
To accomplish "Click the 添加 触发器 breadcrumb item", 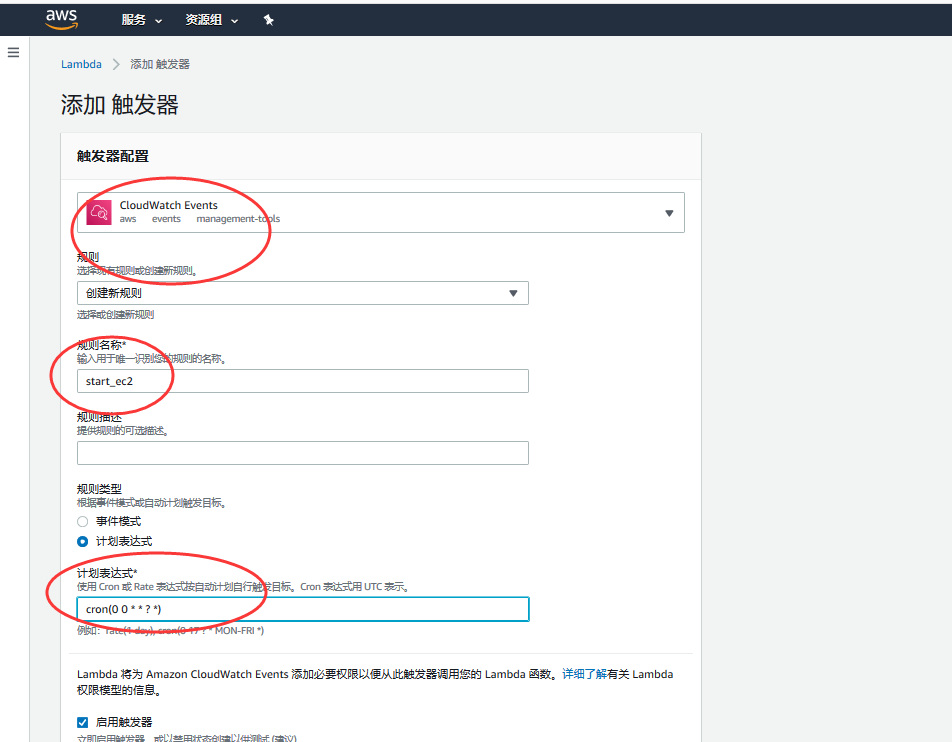I will tap(160, 64).
